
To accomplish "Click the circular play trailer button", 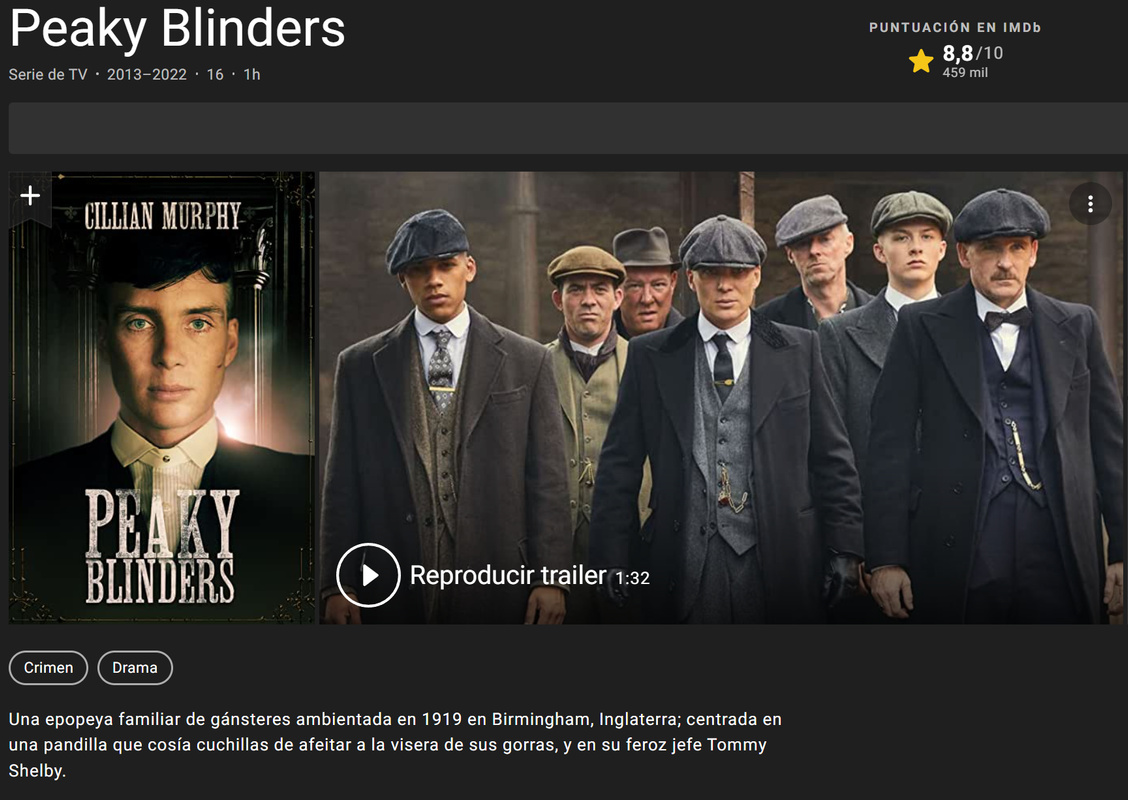I will point(368,576).
